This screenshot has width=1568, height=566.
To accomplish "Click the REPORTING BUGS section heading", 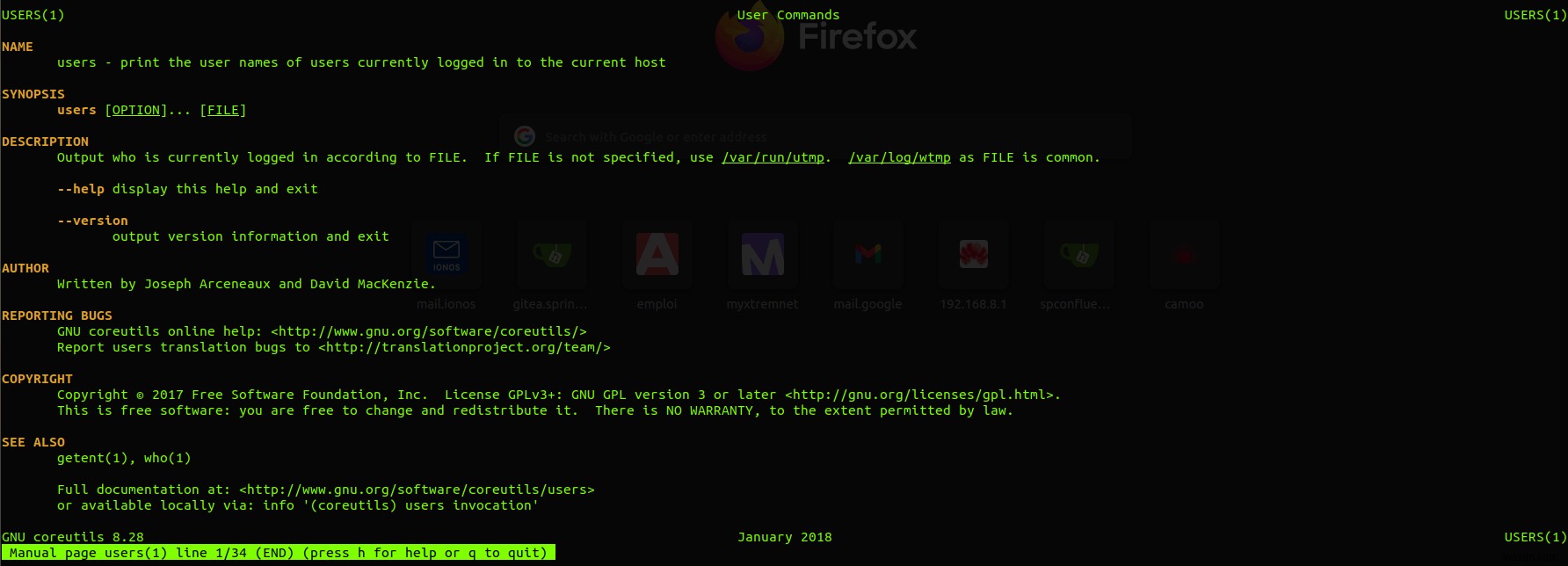I will pyautogui.click(x=57, y=316).
